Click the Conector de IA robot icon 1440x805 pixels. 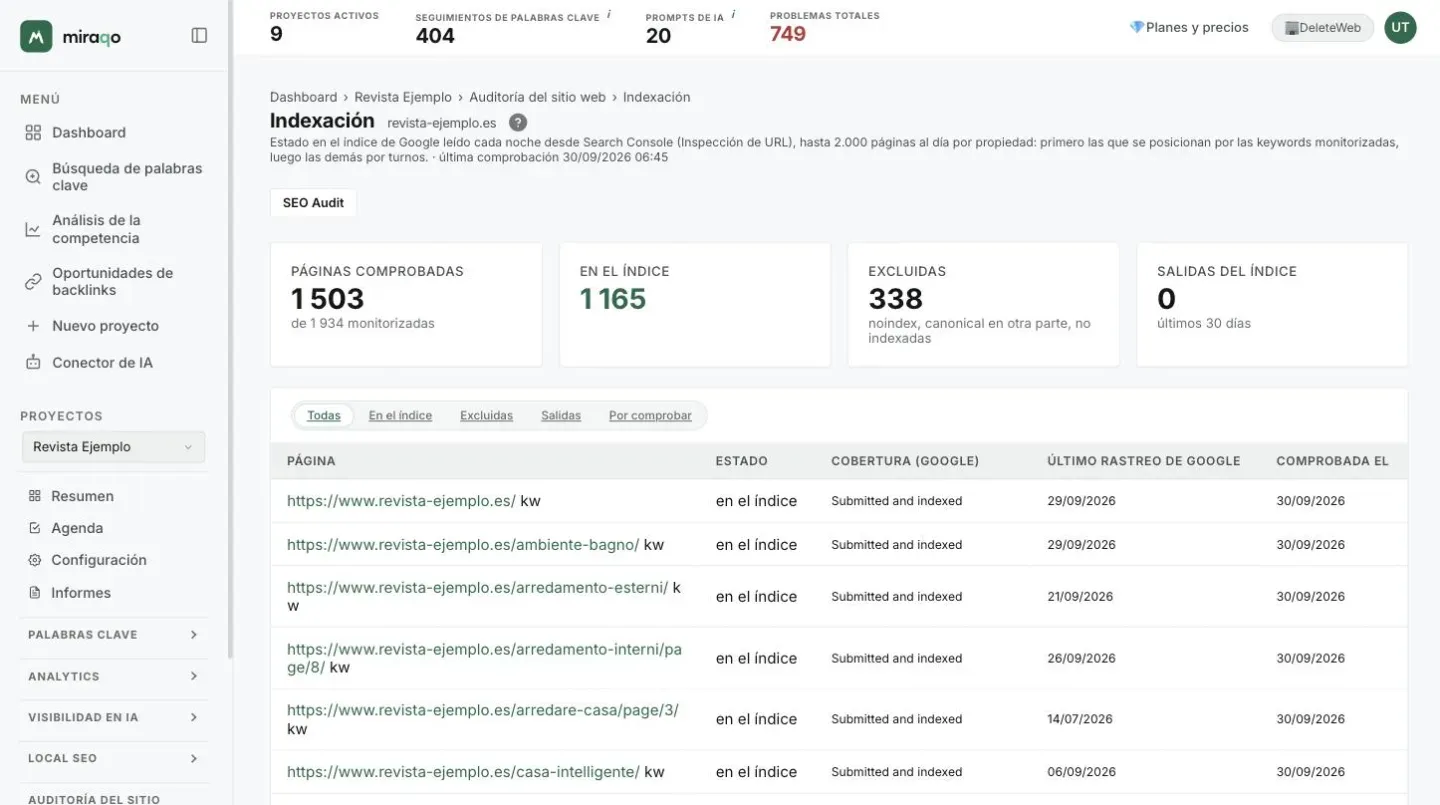coord(33,362)
